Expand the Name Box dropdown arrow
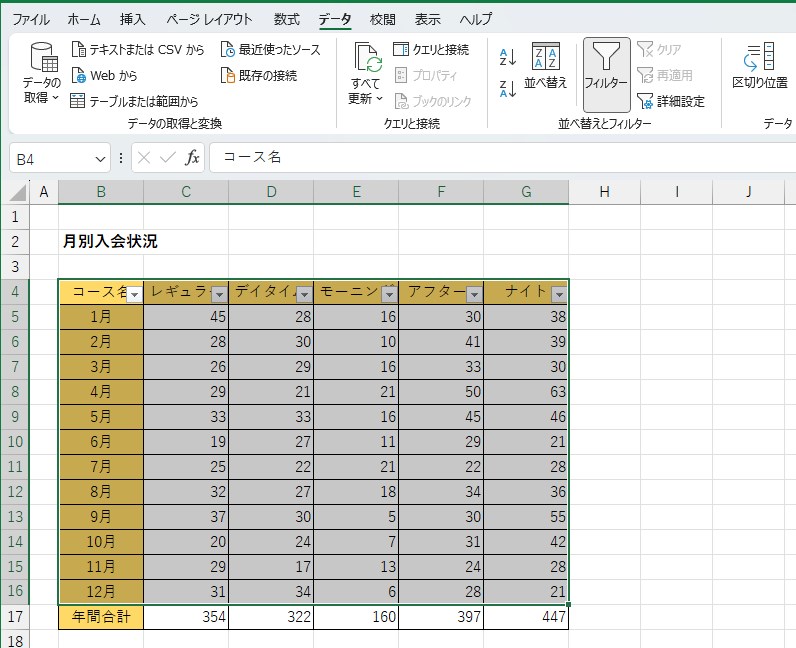 (x=100, y=159)
